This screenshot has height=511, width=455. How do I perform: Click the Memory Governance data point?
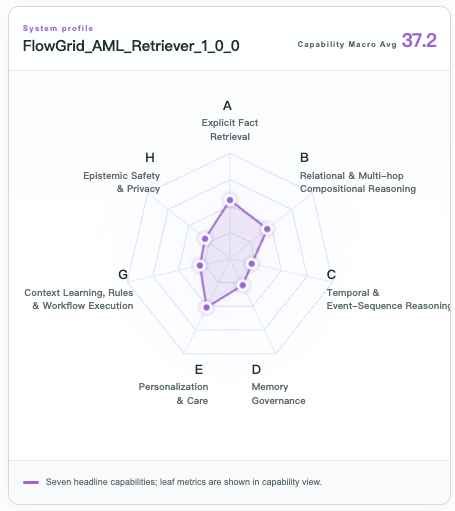243,285
